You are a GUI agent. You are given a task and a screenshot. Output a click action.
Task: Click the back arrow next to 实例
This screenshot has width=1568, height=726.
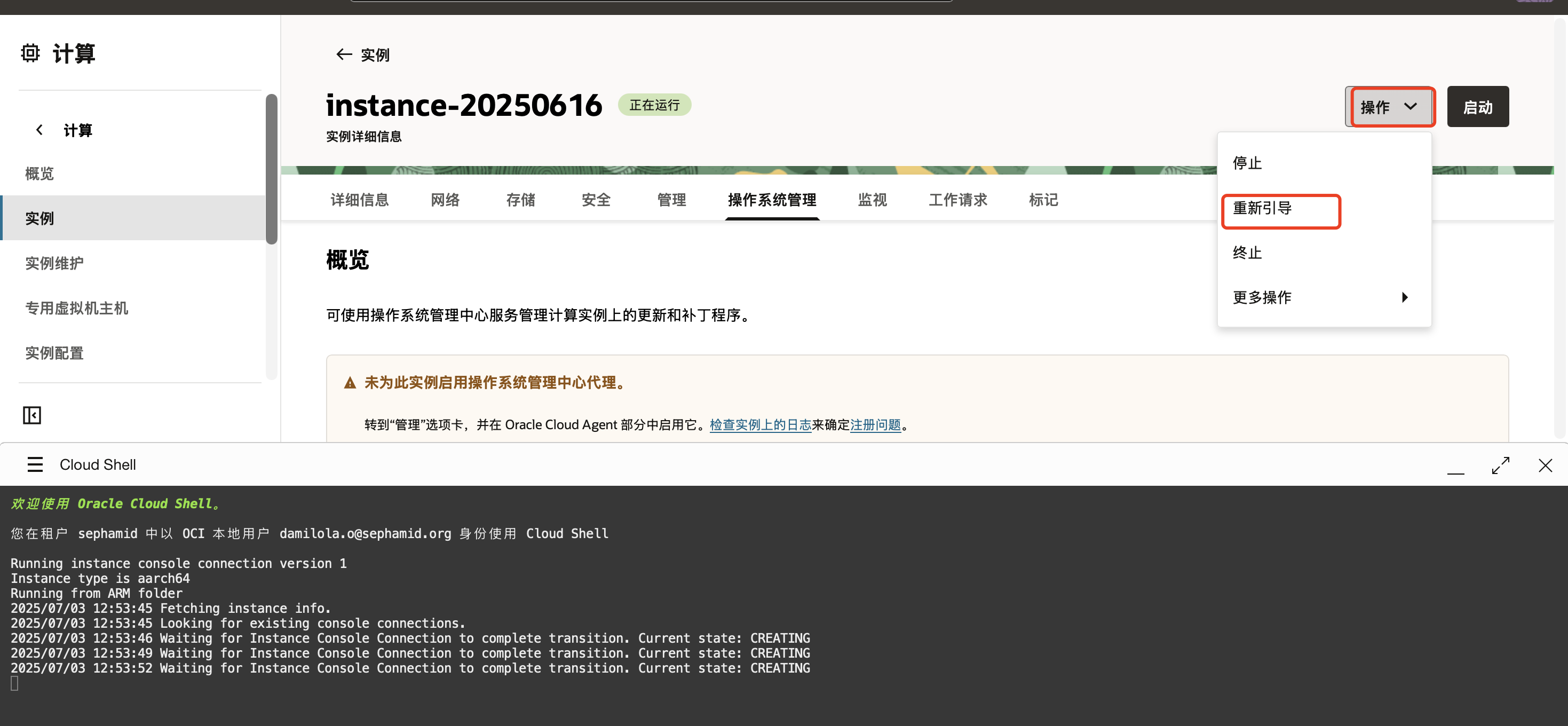click(344, 55)
